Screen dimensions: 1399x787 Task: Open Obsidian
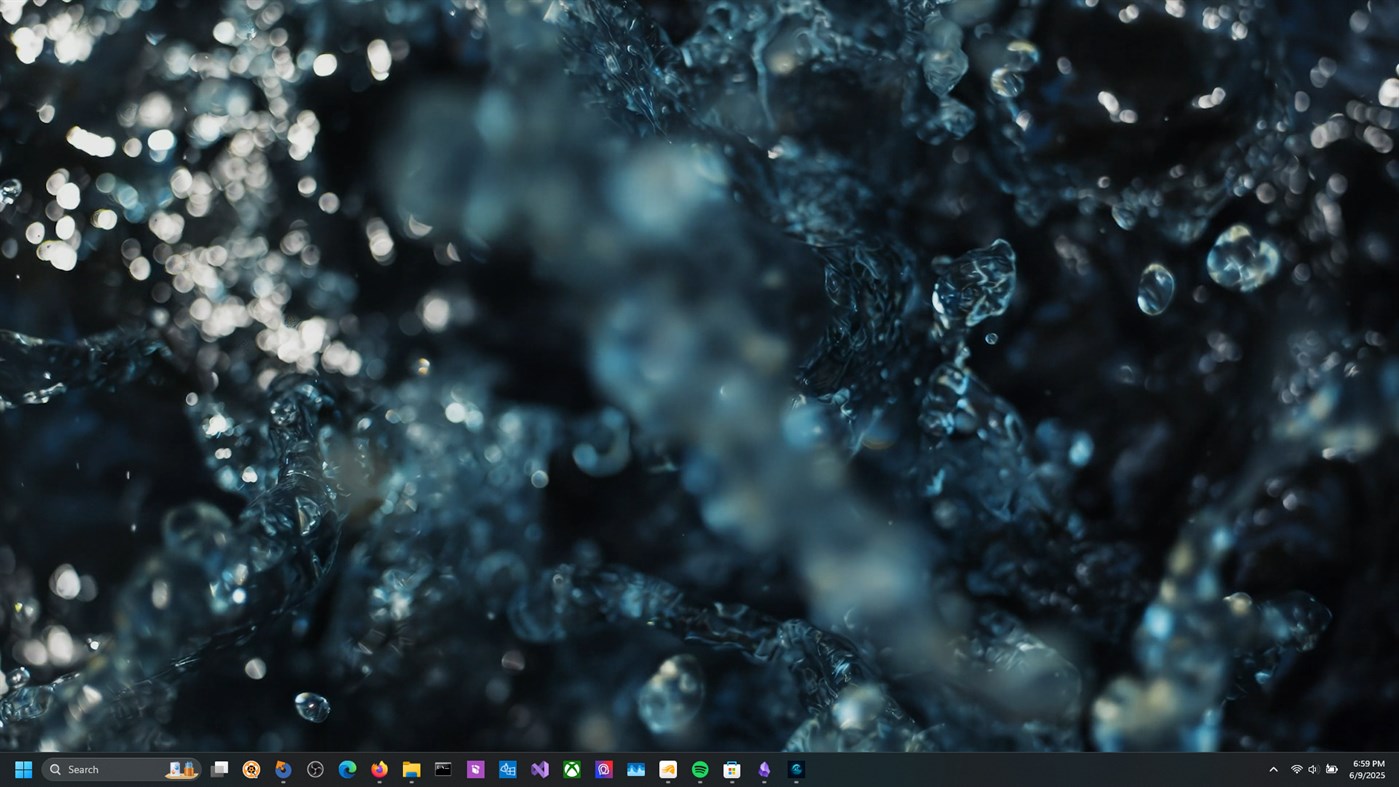[x=762, y=769]
